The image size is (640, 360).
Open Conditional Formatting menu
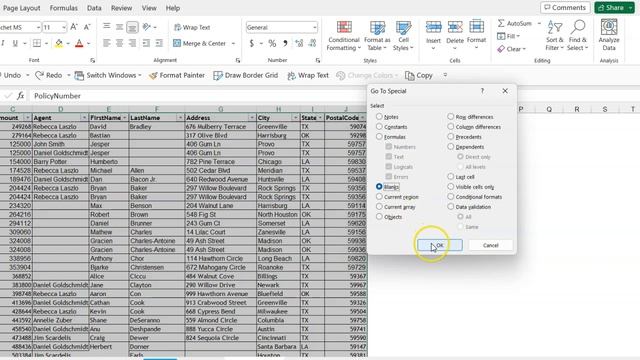[x=344, y=36]
